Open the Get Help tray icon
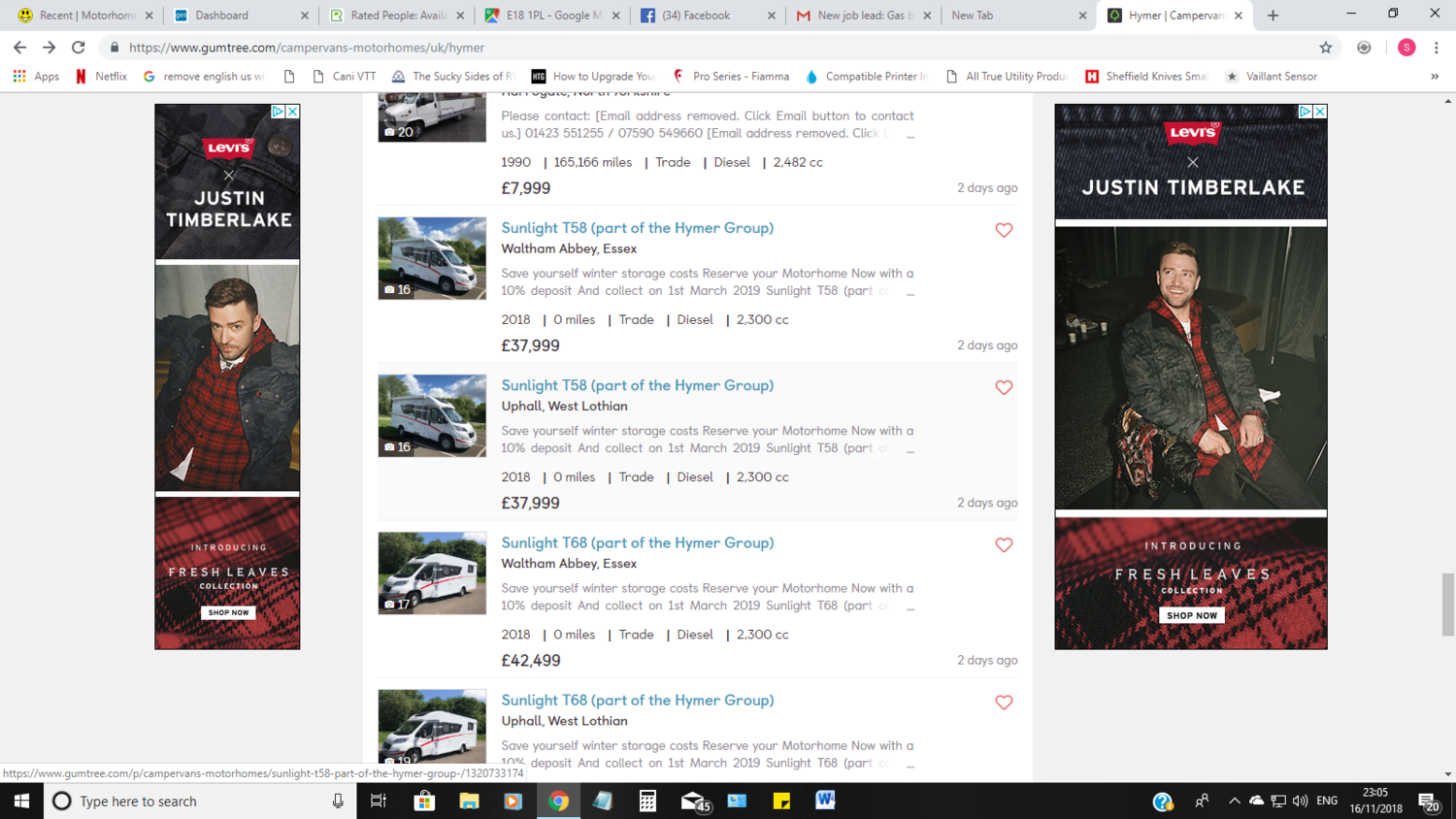Viewport: 1456px width, 819px height. 1163,801
